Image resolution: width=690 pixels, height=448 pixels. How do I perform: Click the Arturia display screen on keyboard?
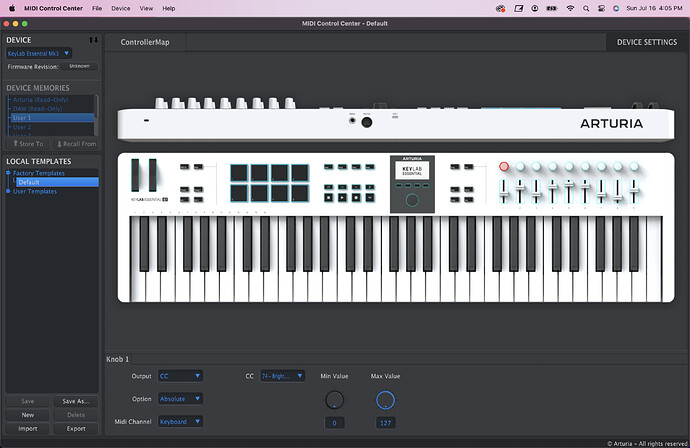click(x=412, y=172)
